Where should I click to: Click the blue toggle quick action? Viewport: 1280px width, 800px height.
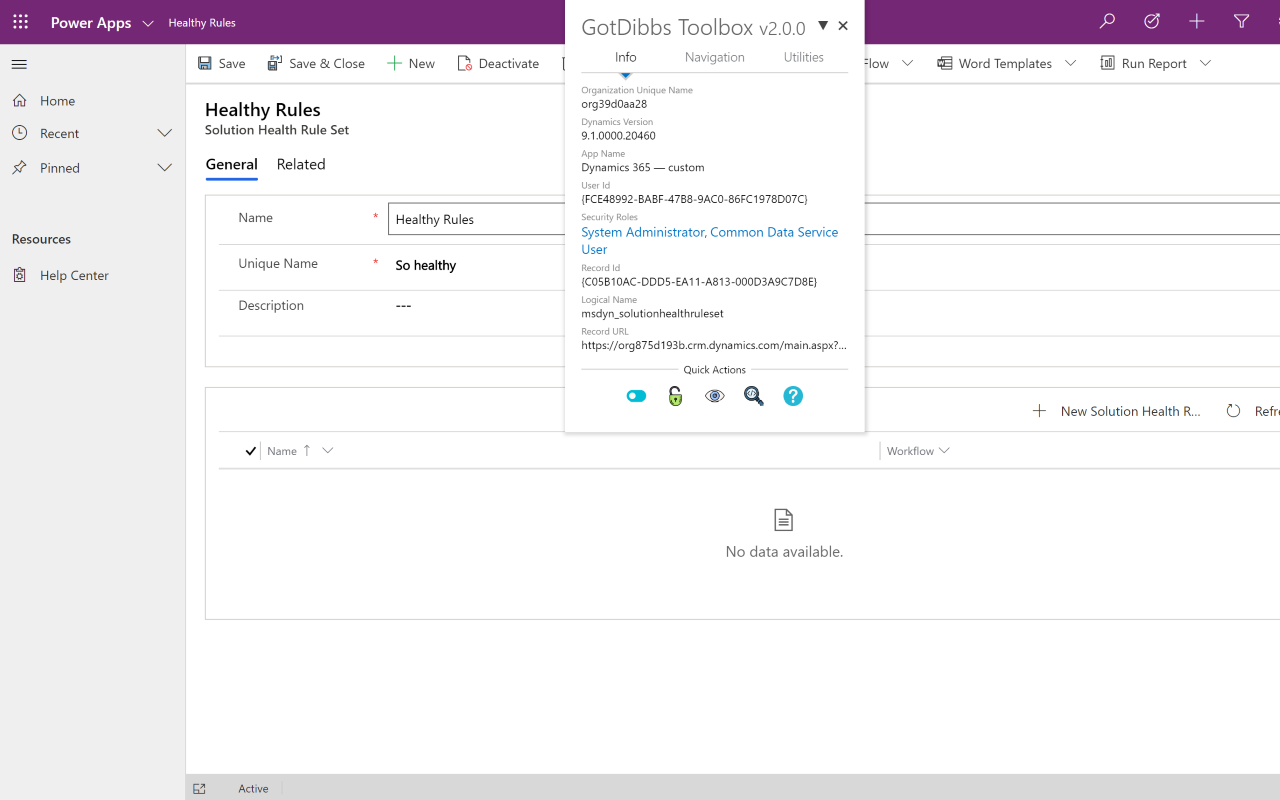click(x=636, y=396)
